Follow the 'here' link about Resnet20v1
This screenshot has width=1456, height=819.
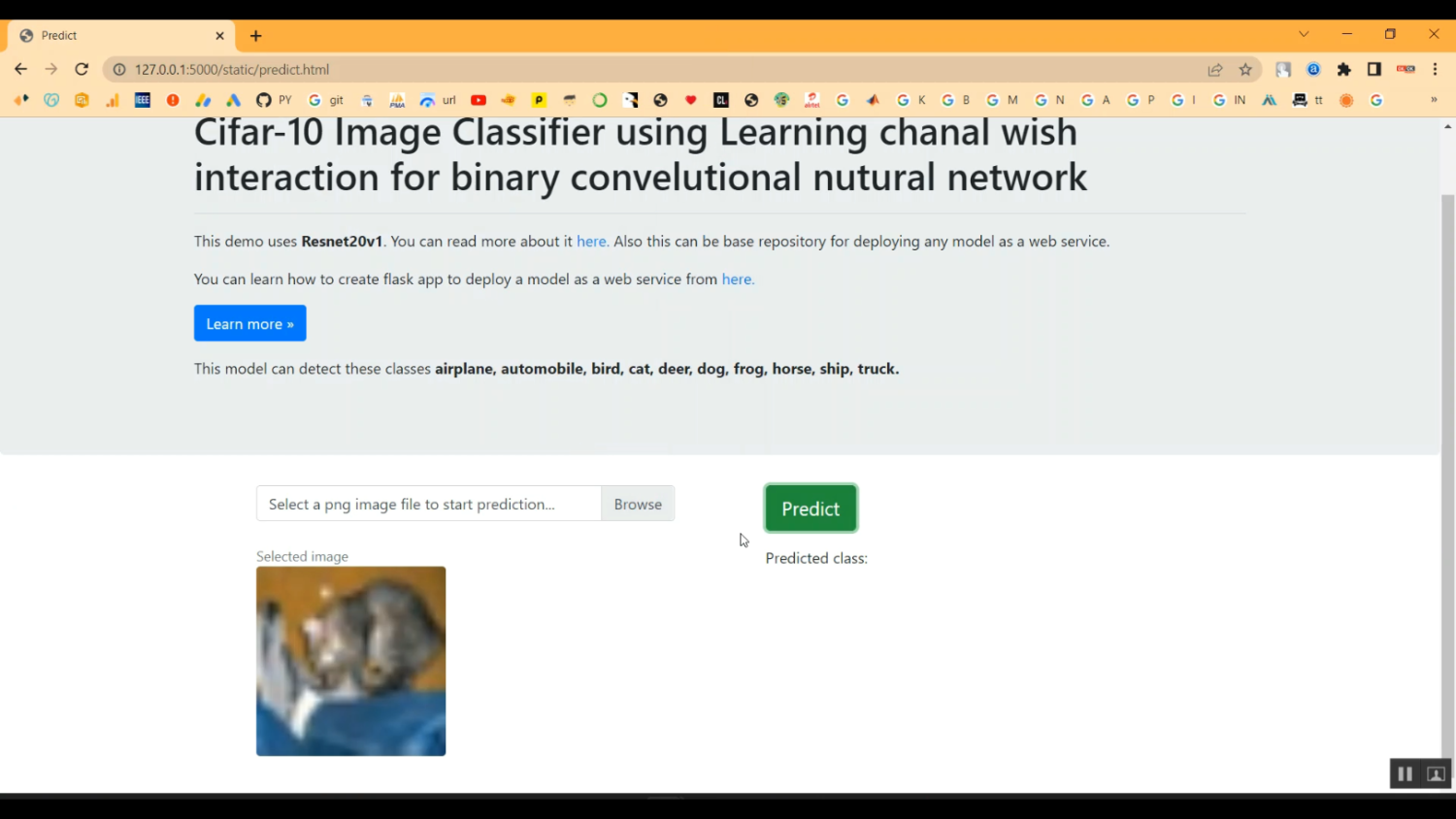[x=592, y=242]
